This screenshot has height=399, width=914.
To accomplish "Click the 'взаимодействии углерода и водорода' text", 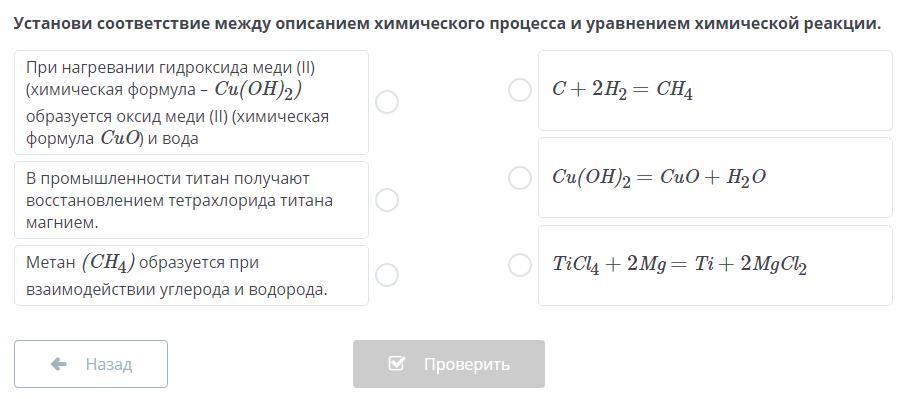I will [177, 289].
